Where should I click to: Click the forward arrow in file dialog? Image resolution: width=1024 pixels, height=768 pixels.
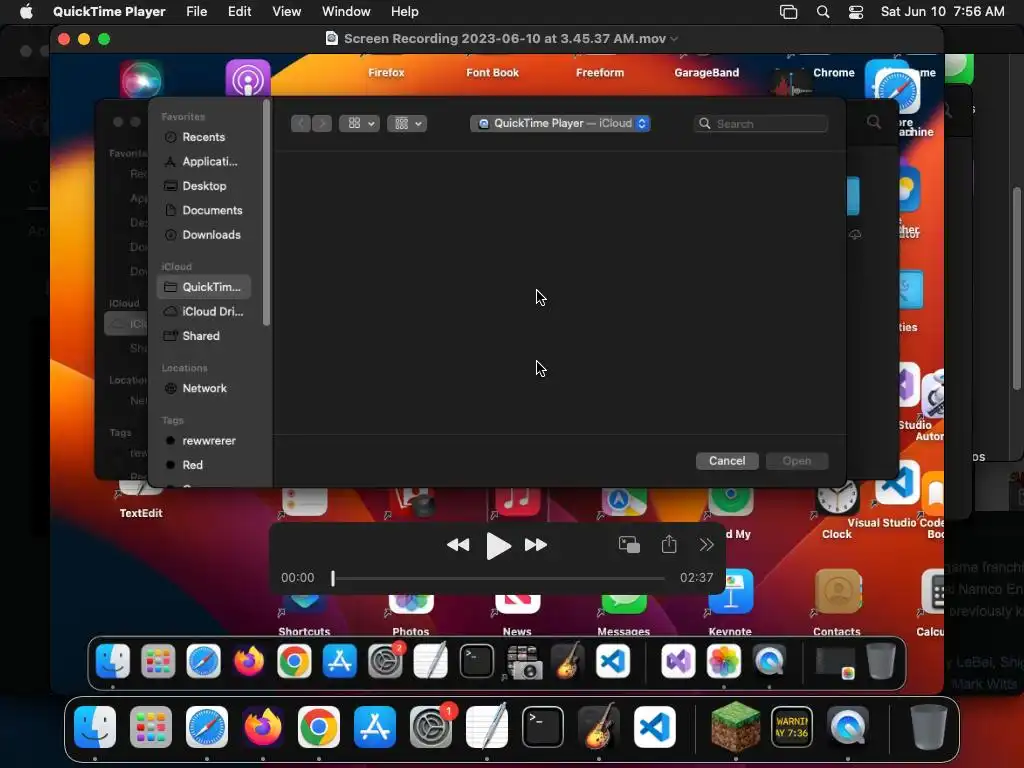tap(322, 123)
